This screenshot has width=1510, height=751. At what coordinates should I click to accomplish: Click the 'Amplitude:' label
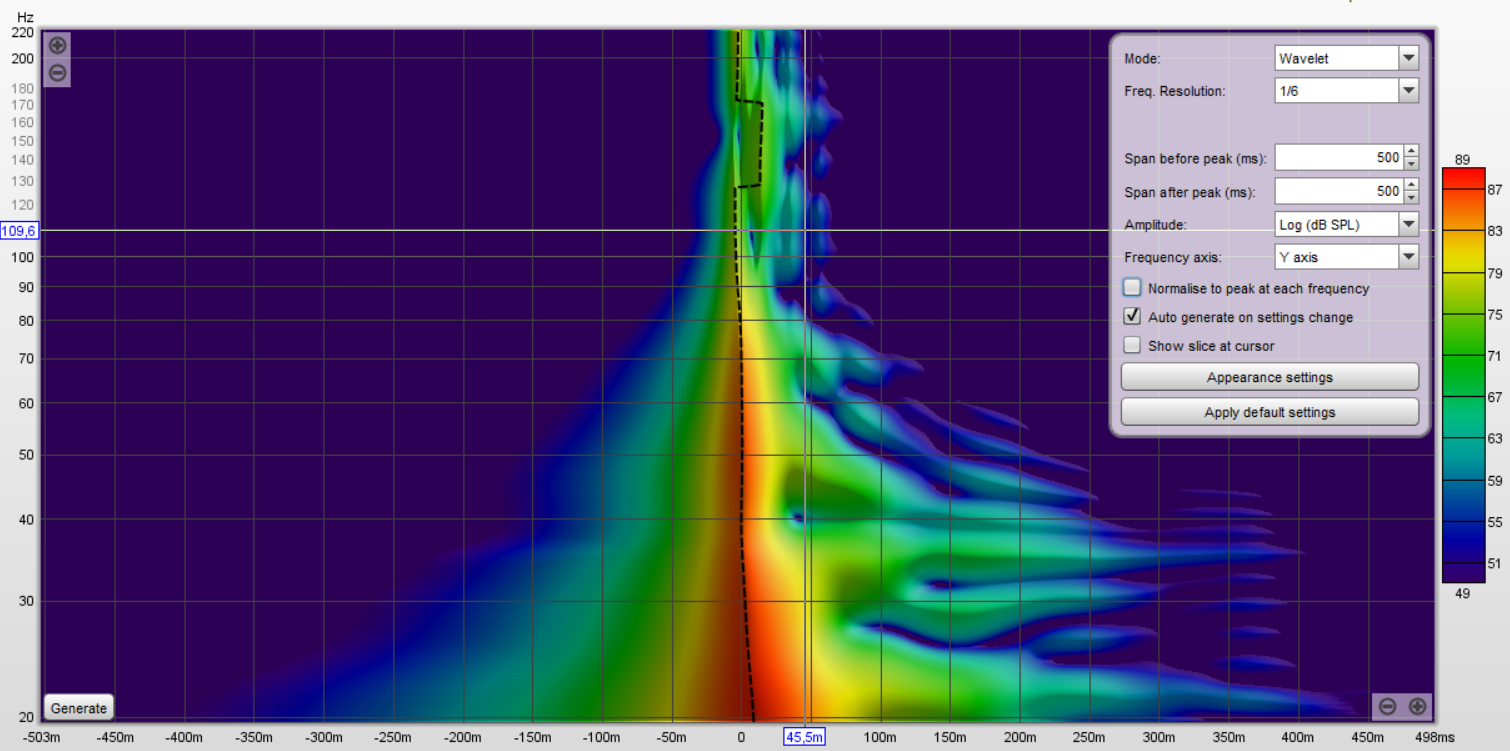(1154, 225)
